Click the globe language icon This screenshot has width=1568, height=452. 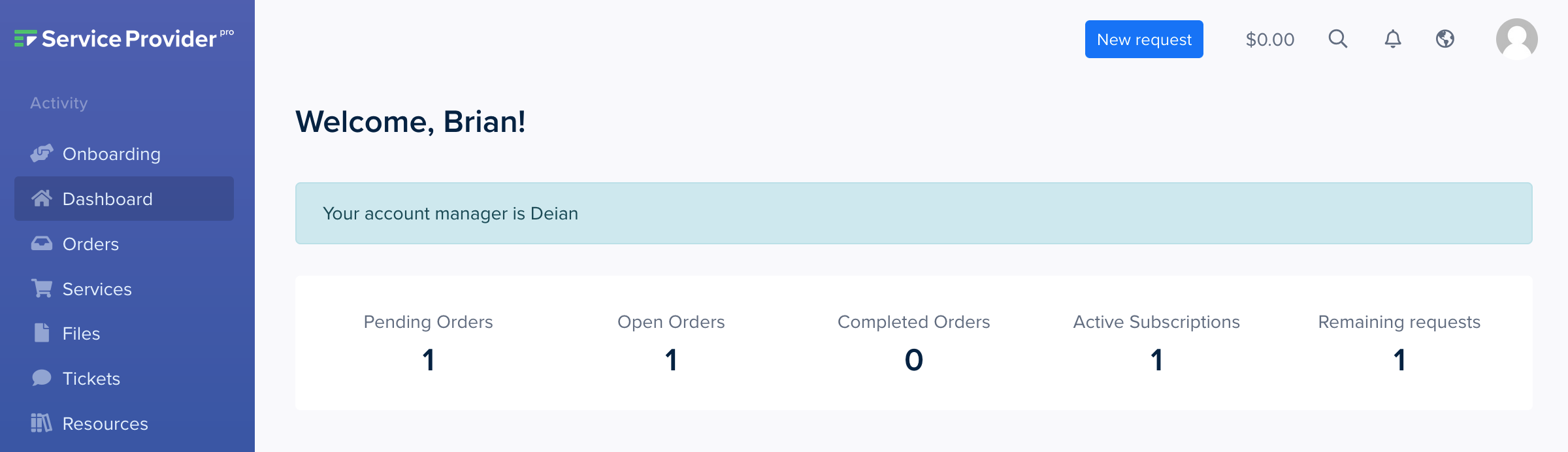click(x=1445, y=39)
